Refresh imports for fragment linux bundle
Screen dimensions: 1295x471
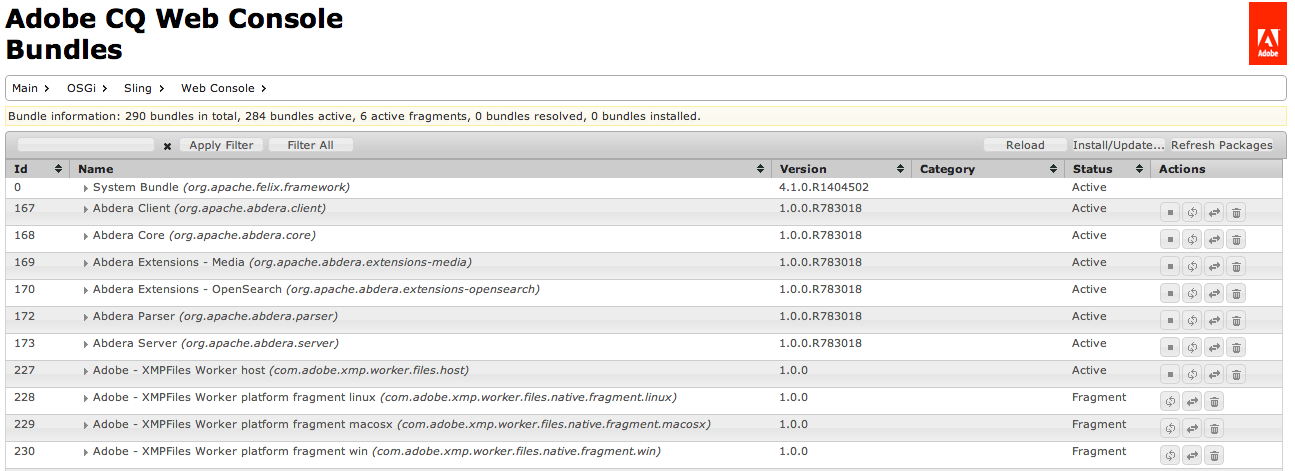(1170, 401)
